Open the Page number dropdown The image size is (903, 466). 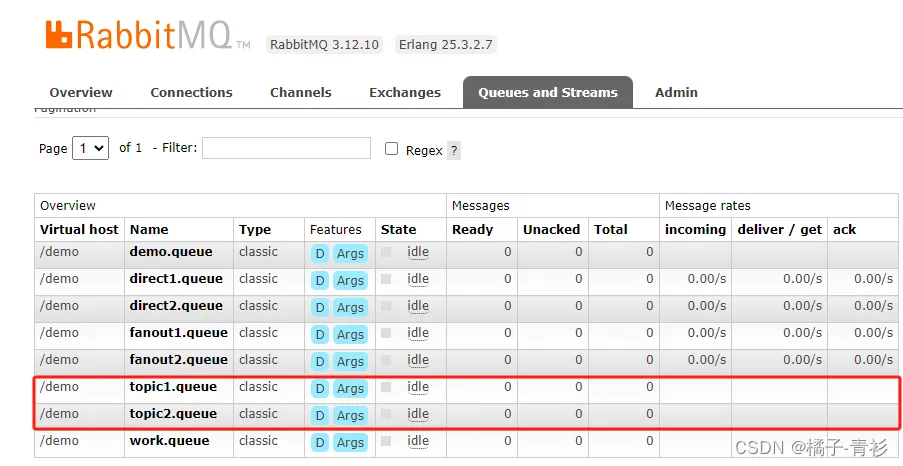90,148
